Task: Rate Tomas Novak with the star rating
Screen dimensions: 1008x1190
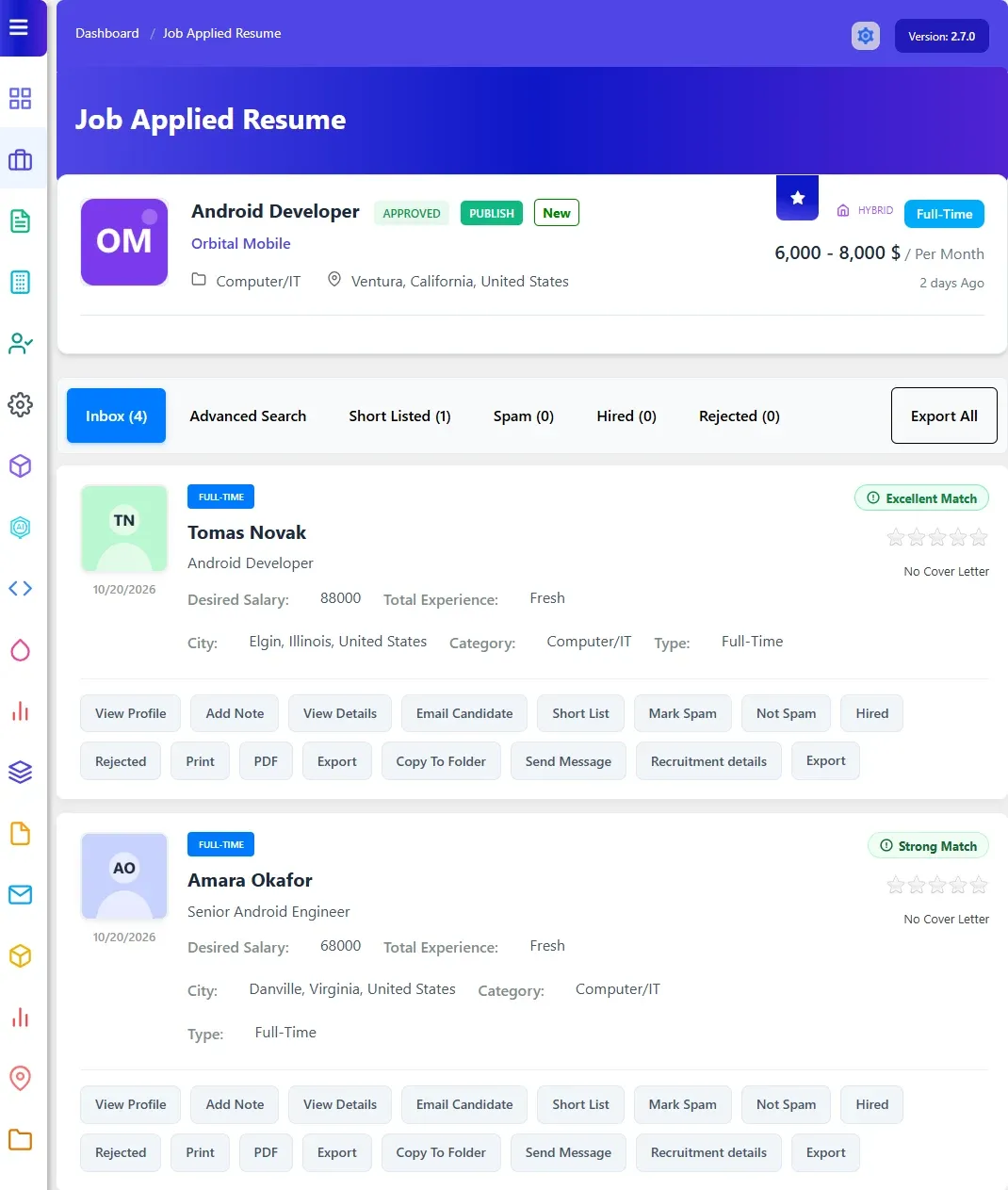Action: [x=937, y=537]
